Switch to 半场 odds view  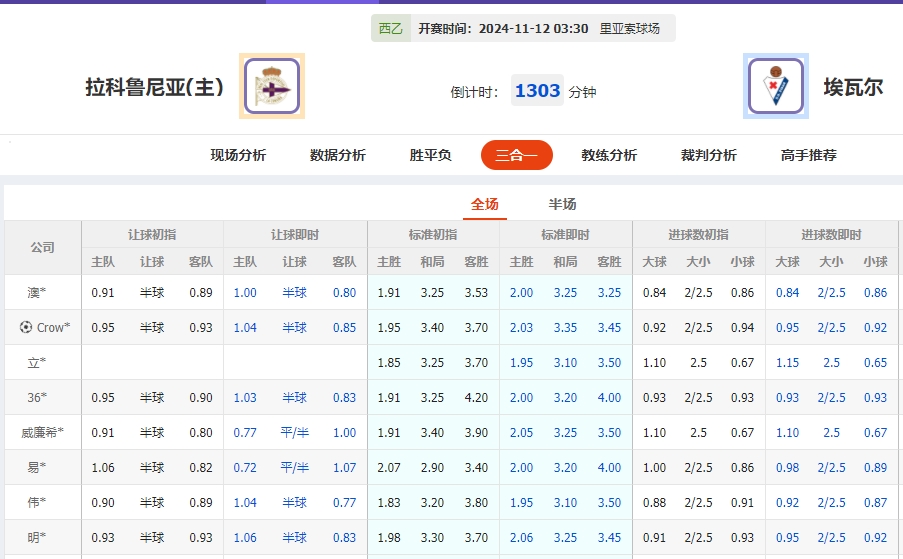pos(562,205)
